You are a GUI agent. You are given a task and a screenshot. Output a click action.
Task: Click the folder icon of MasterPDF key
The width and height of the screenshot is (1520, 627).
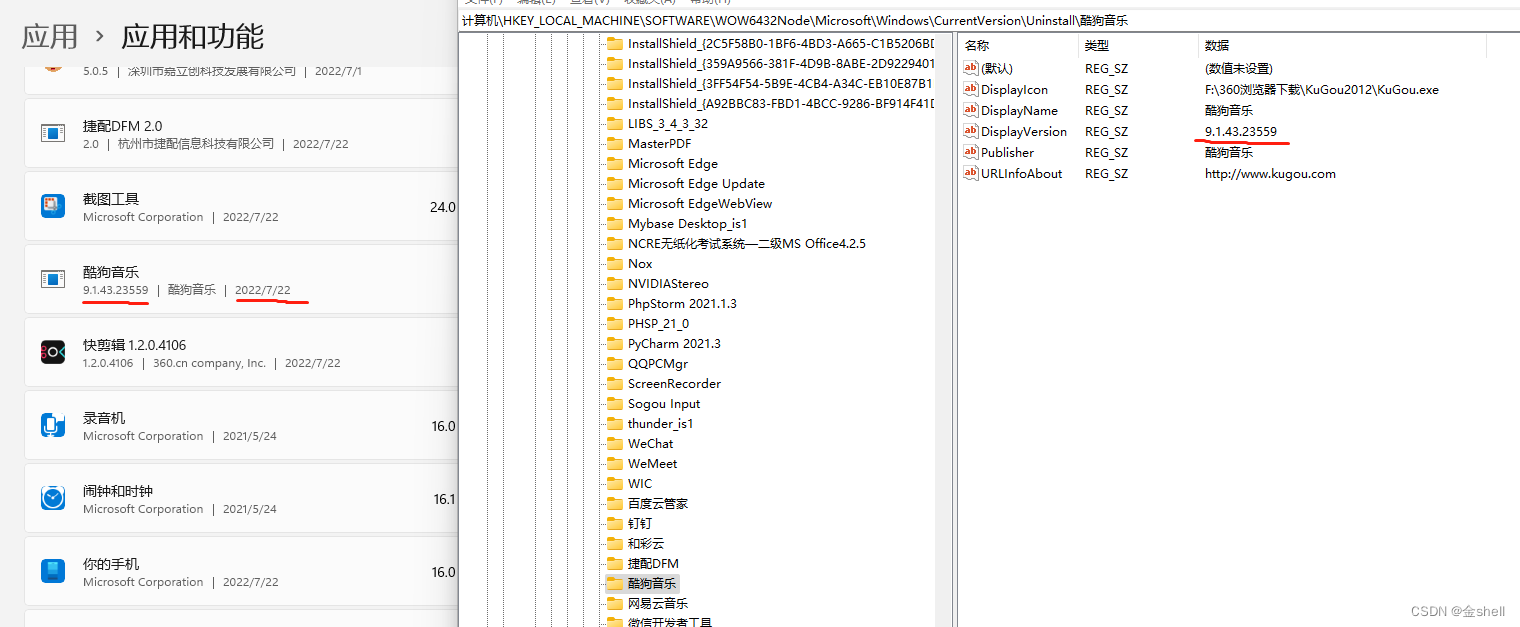point(615,144)
